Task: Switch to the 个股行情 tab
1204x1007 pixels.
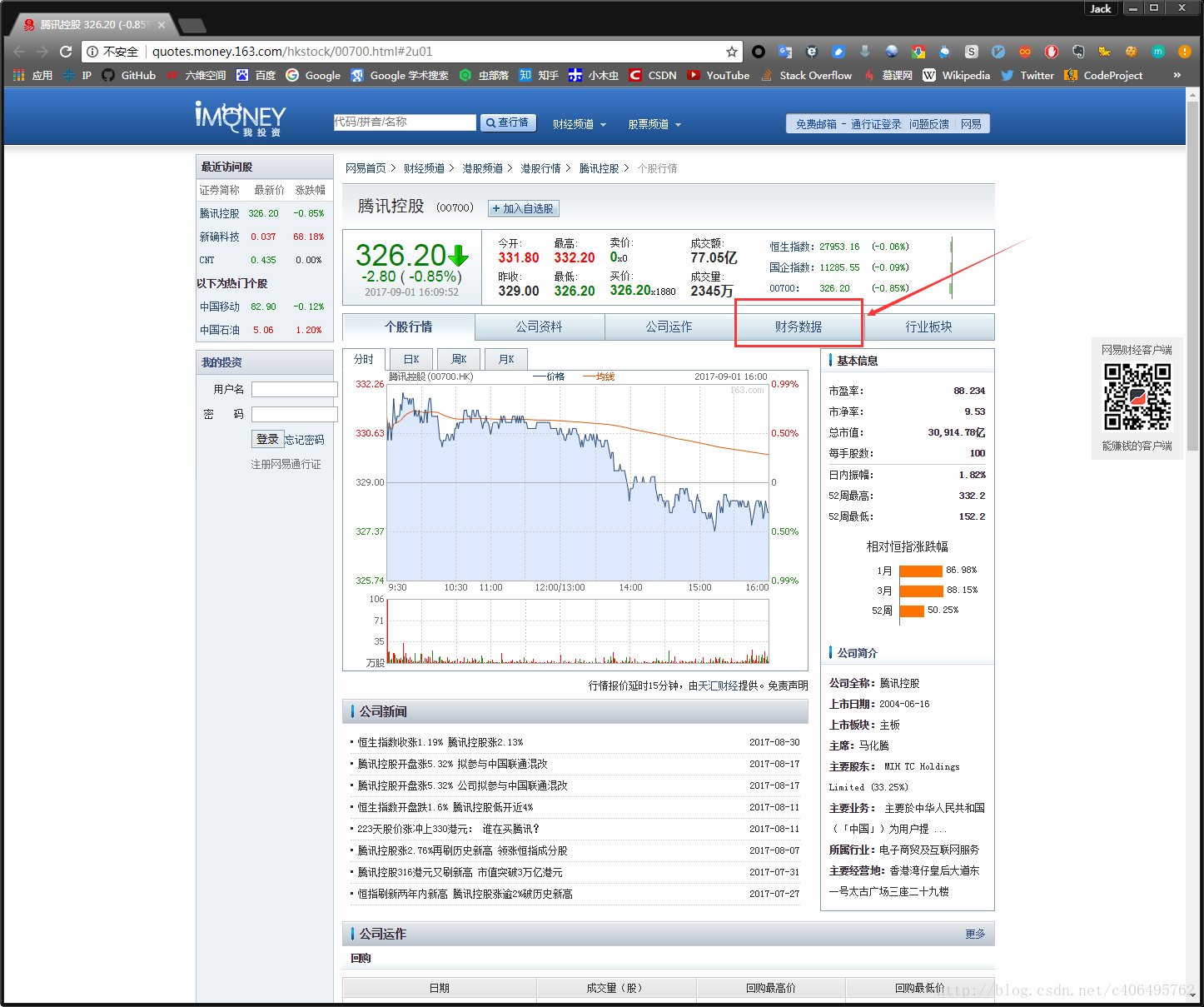Action: pyautogui.click(x=409, y=327)
